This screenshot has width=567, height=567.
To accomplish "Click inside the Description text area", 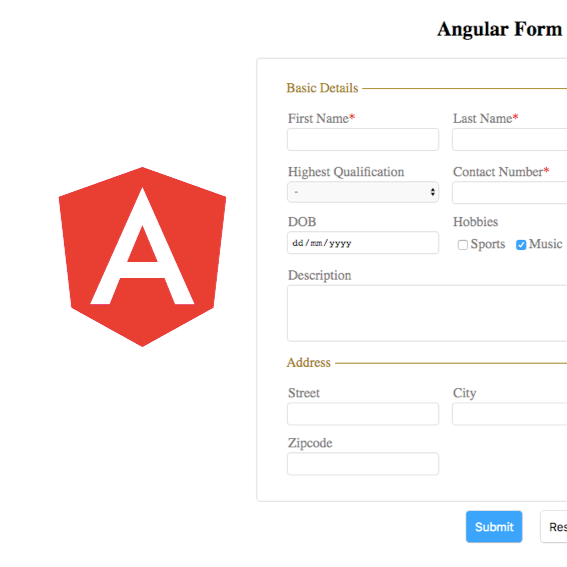I will click(427, 313).
